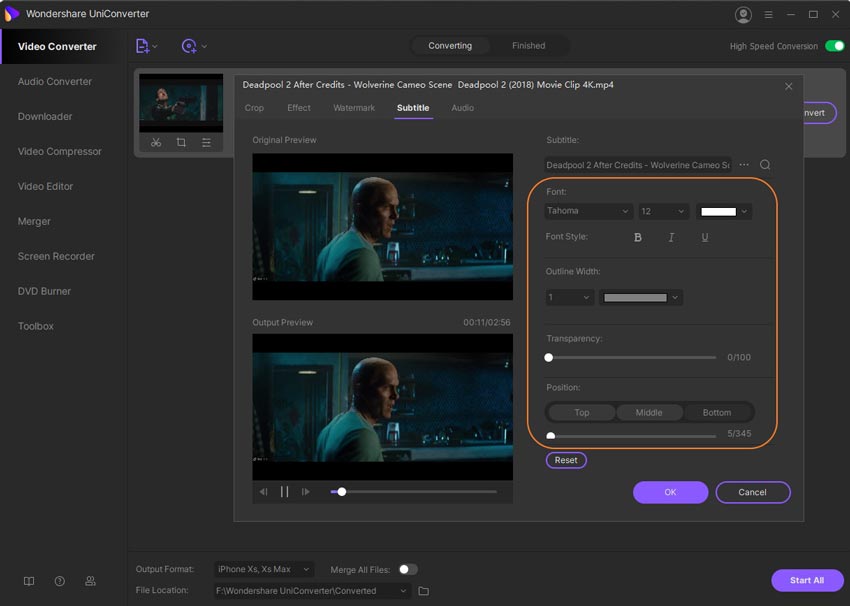Viewport: 850px width, 606px height.
Task: Open the File Location dropdown
Action: pos(312,591)
